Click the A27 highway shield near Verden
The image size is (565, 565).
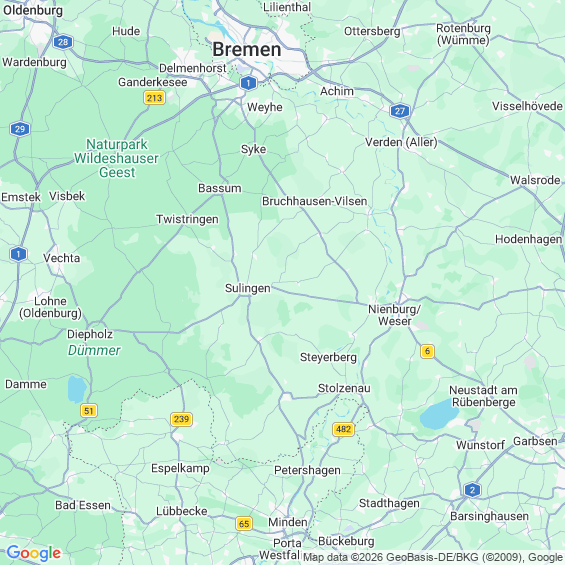pos(400,111)
